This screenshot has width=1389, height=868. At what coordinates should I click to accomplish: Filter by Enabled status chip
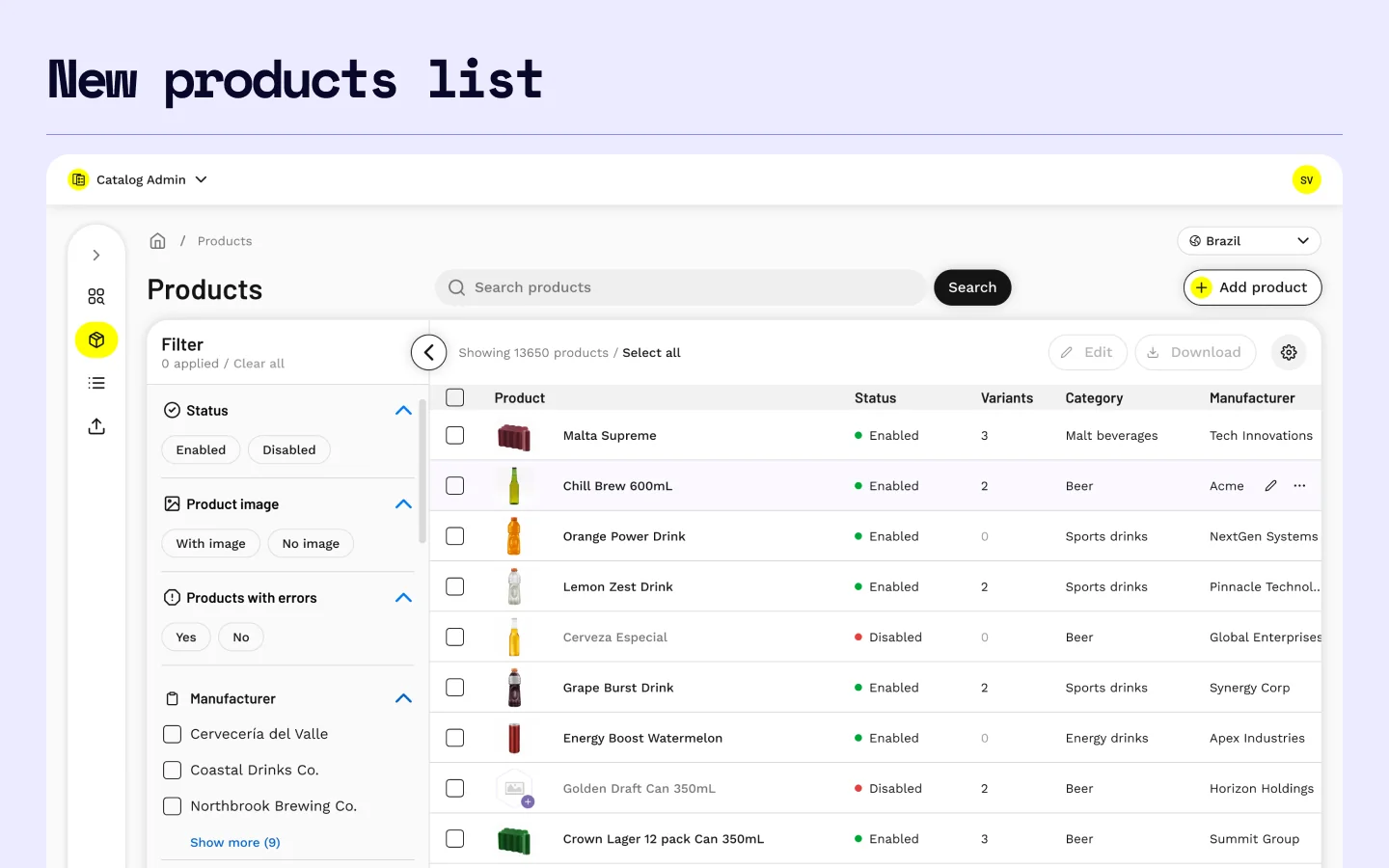click(201, 450)
